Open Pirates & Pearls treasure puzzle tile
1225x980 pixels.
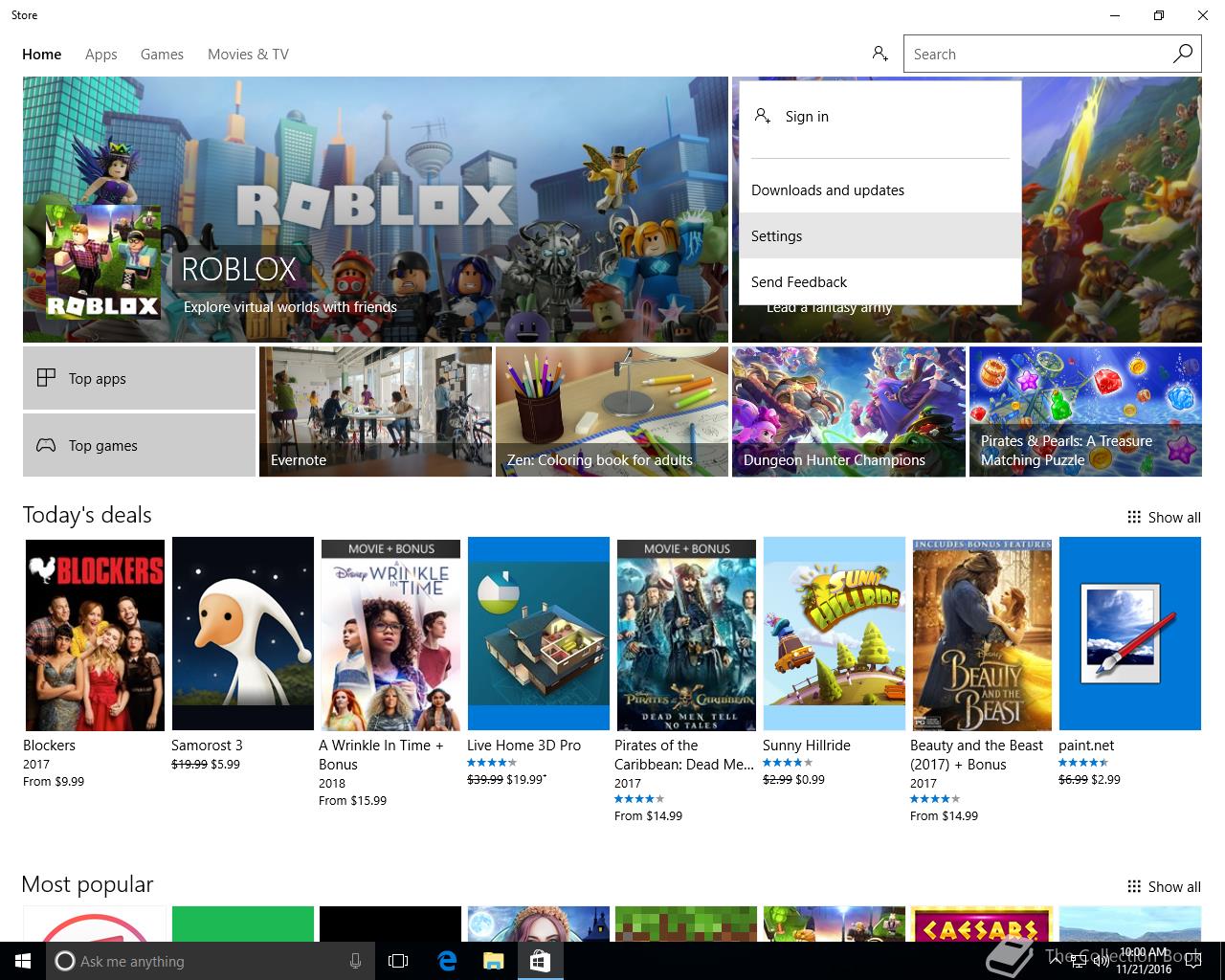click(1085, 412)
